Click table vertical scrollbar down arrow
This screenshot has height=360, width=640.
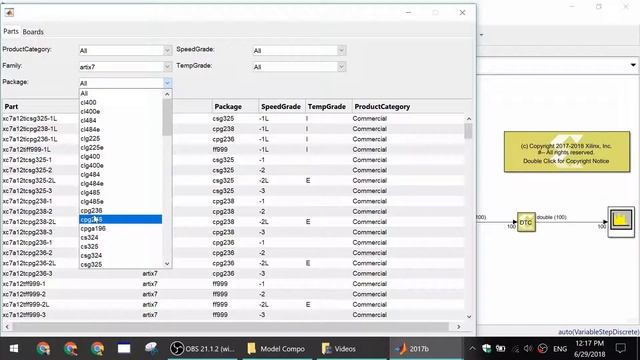coord(469,316)
